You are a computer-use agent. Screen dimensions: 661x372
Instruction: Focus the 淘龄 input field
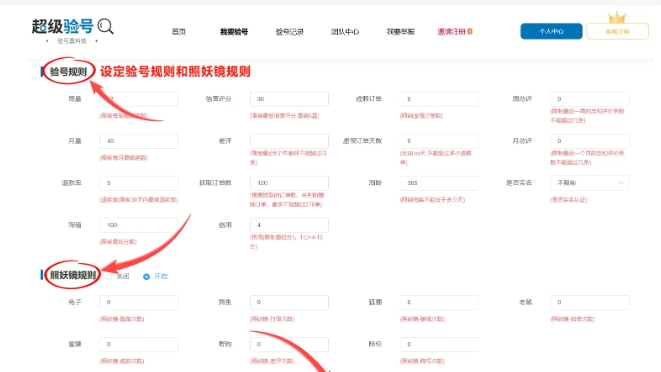point(439,183)
